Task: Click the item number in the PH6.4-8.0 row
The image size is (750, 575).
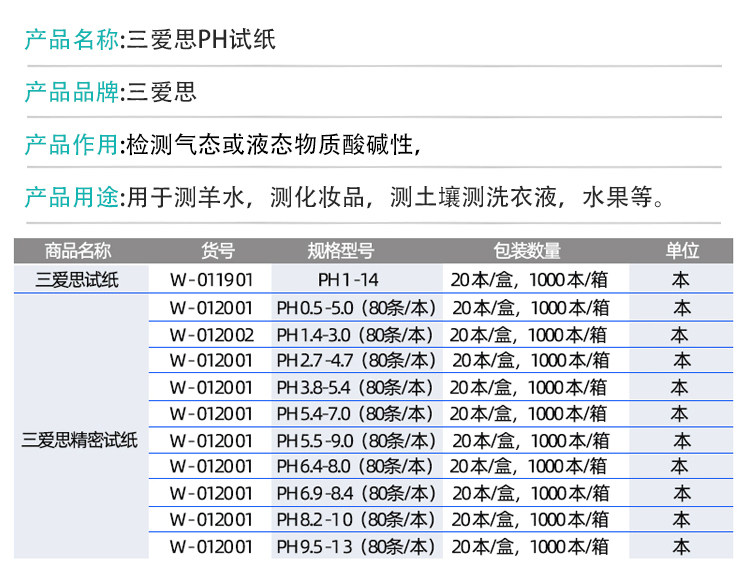Action: (211, 466)
